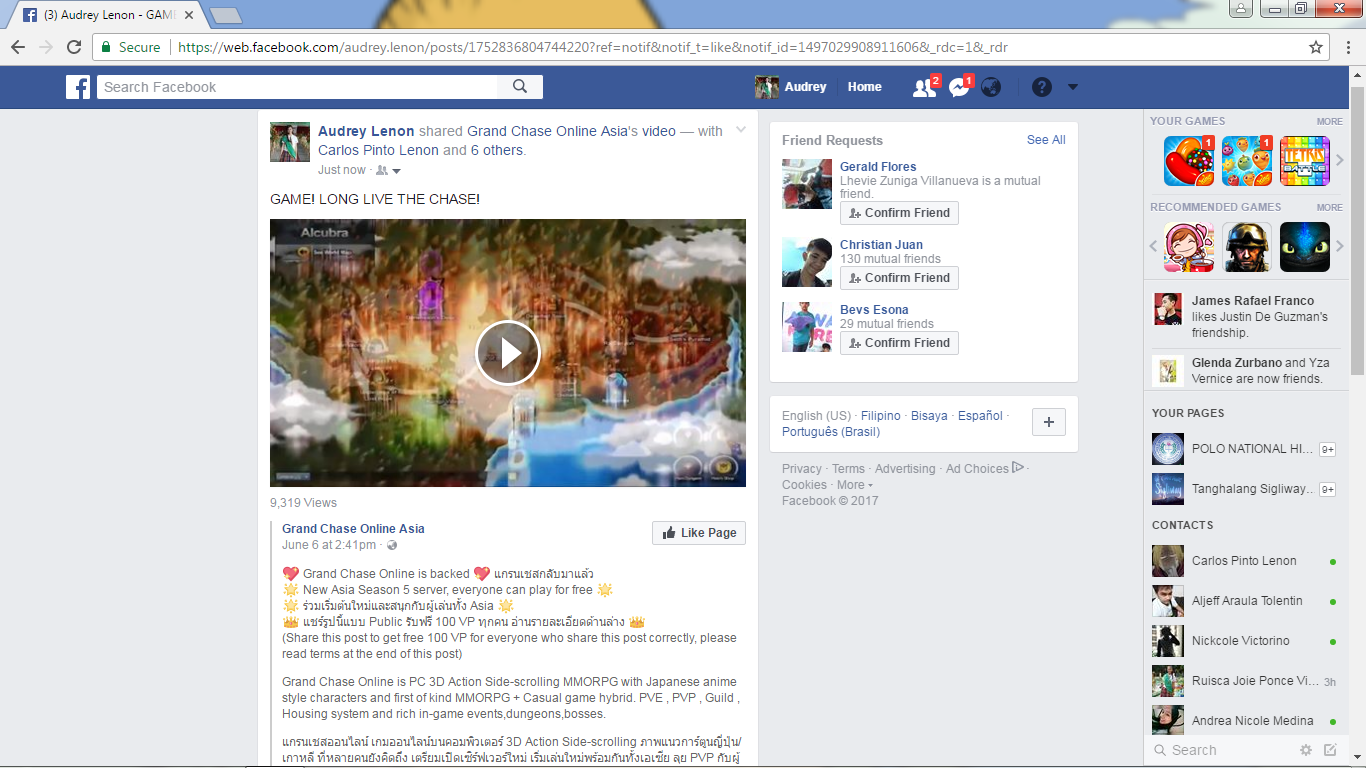Open Candy Crush Saga game icon

click(1189, 161)
